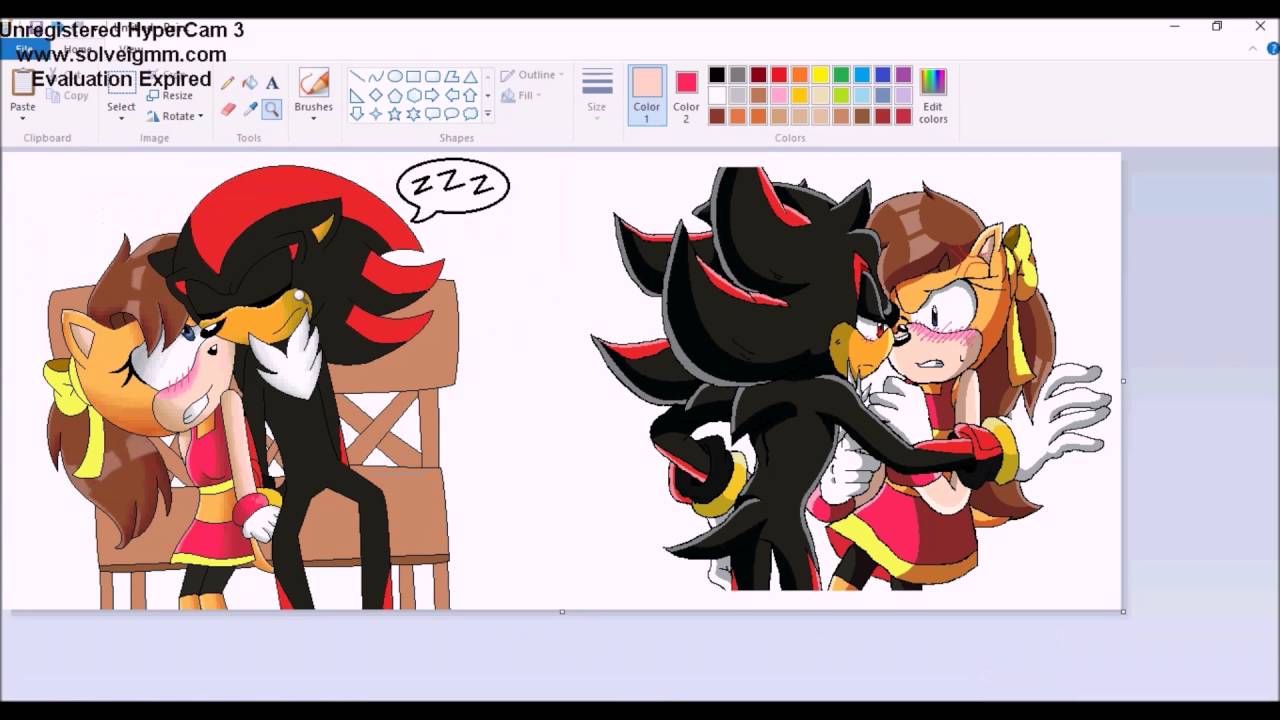The image size is (1280, 720).
Task: Select the Fill with color bucket tool
Action: coord(250,83)
